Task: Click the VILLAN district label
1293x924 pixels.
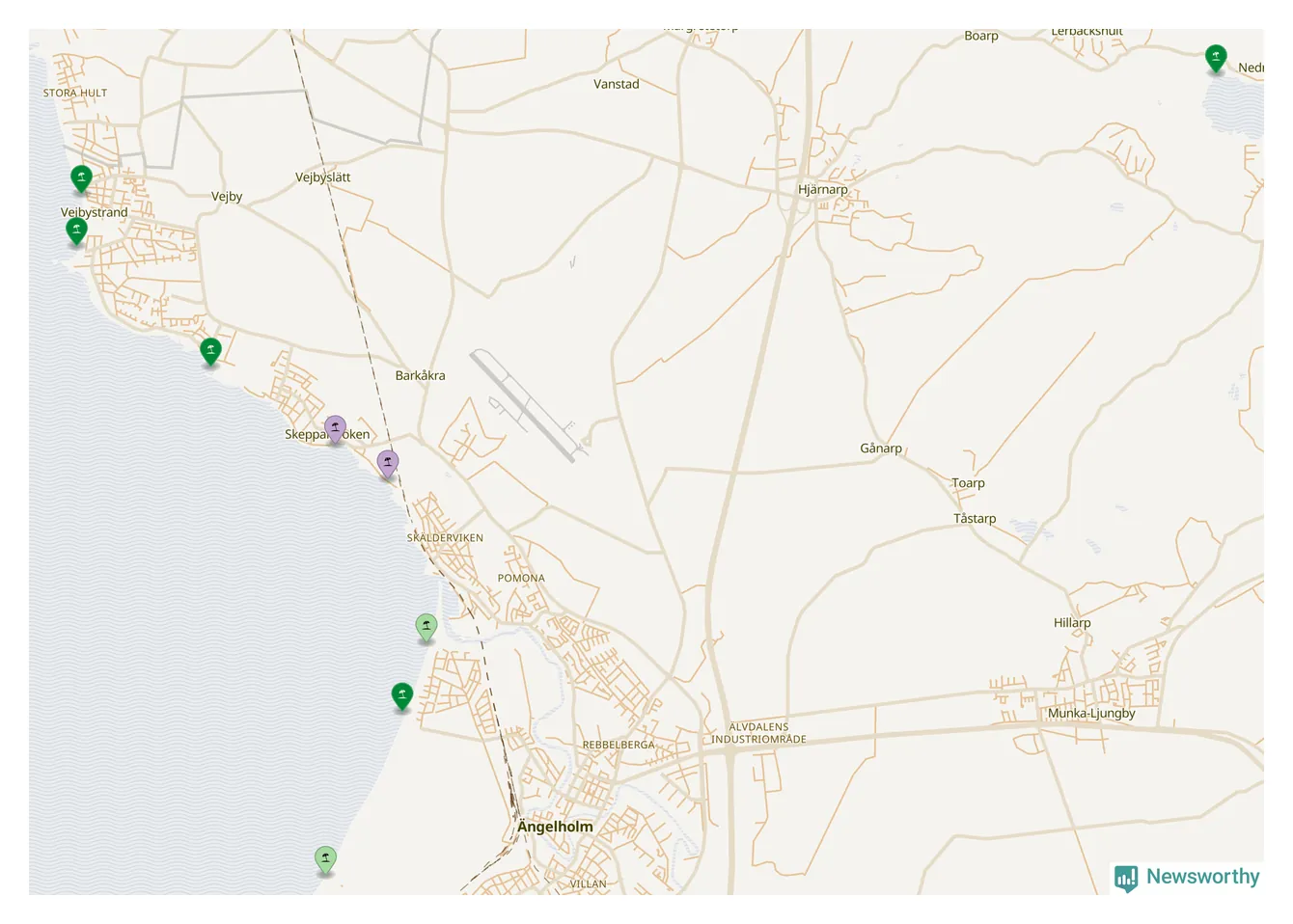Action: point(589,884)
